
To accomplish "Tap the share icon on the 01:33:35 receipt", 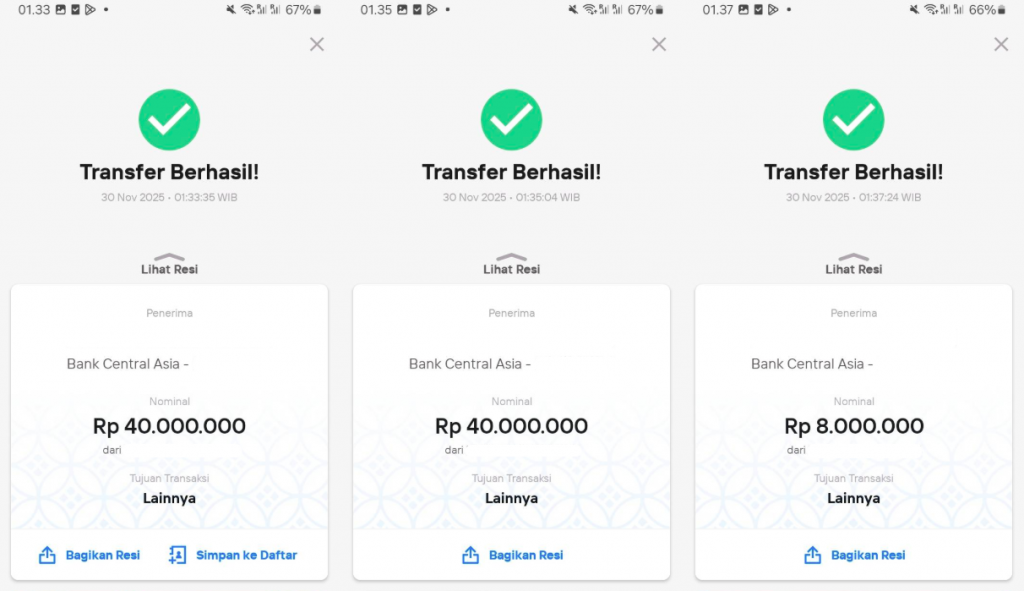I will point(47,555).
